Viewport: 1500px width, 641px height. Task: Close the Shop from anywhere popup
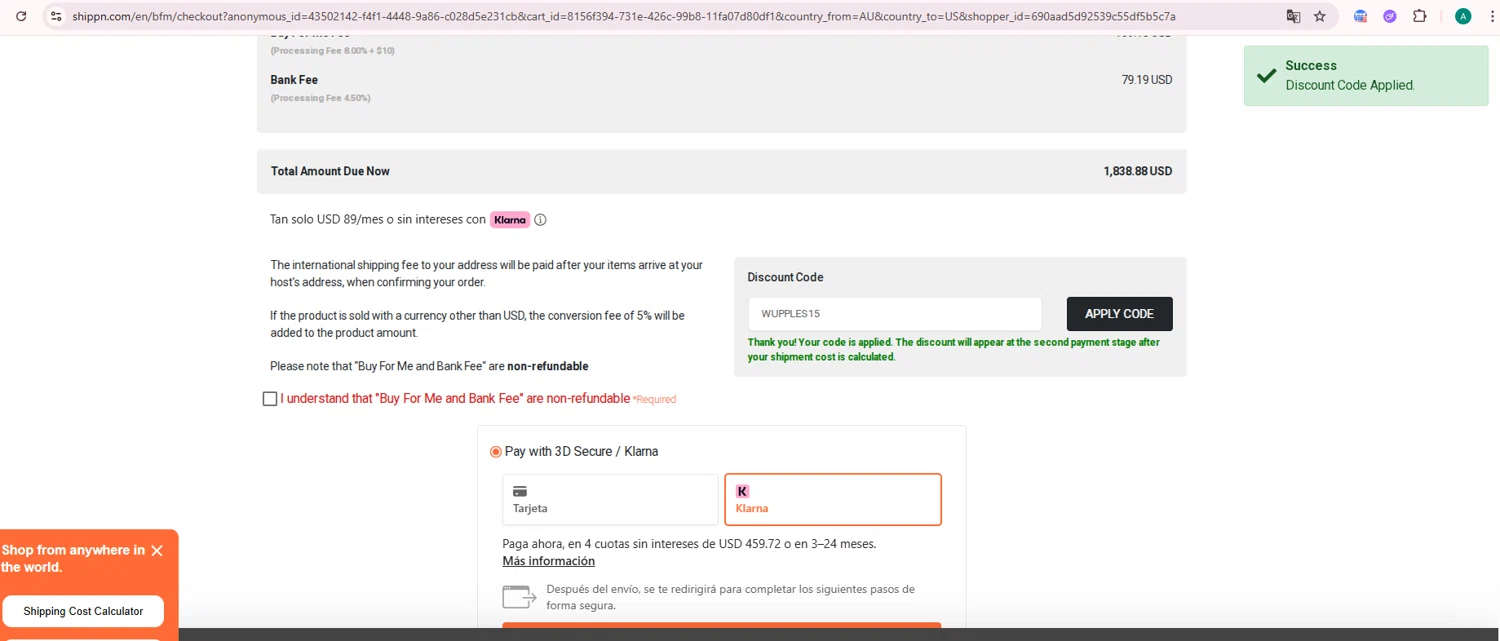pos(157,551)
